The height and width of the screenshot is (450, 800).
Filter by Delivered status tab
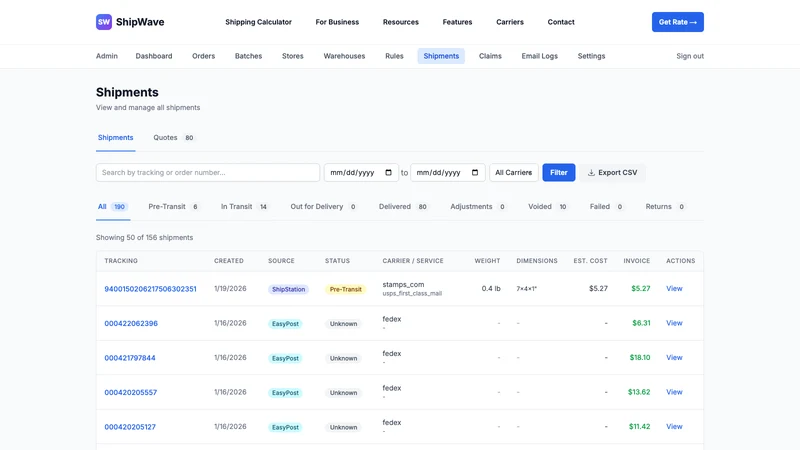coord(403,207)
